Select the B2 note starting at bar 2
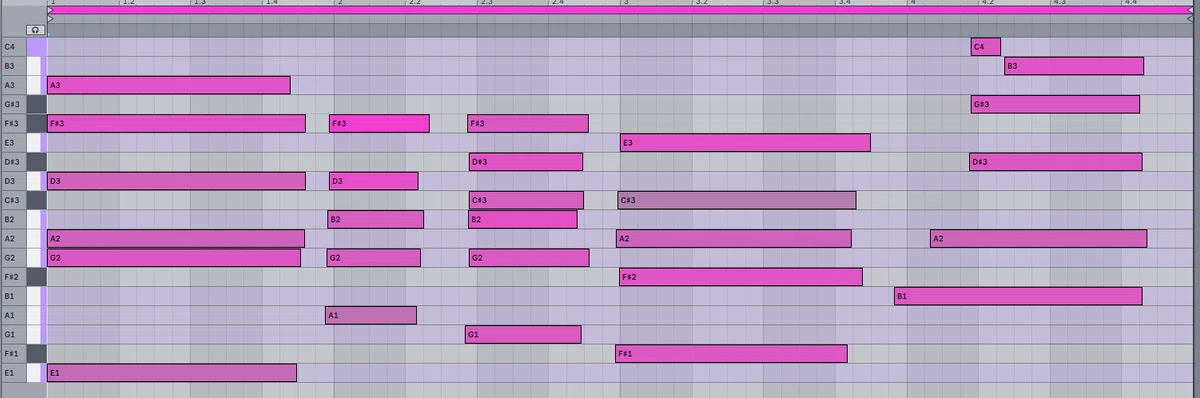1200x398 pixels. [x=376, y=219]
